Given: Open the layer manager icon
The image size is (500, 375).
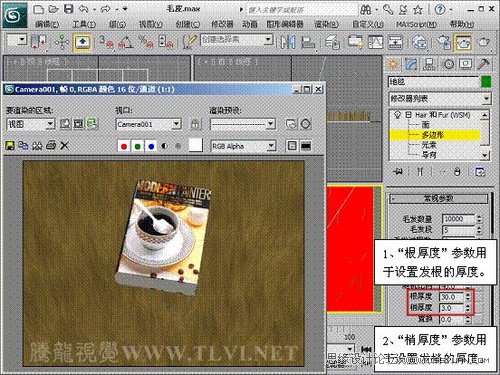Looking at the screenshot, I should pos(332,42).
